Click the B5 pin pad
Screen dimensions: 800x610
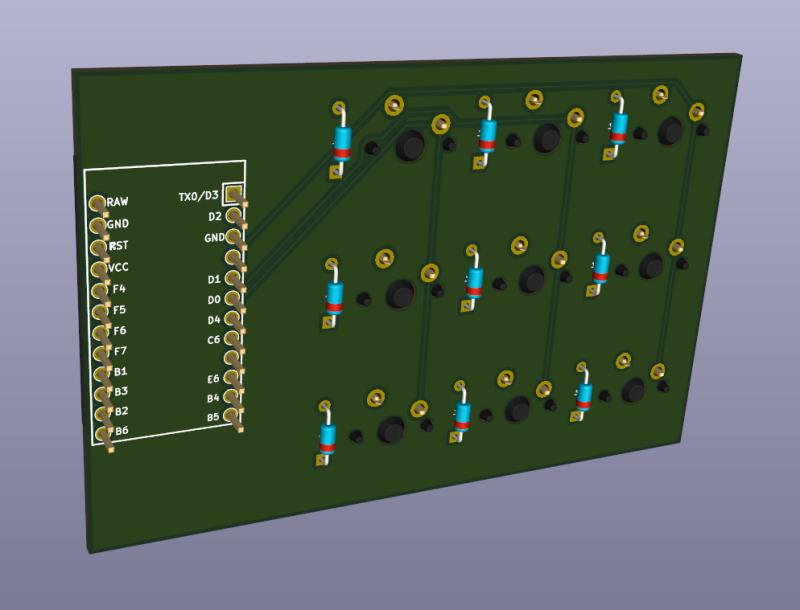pos(232,415)
